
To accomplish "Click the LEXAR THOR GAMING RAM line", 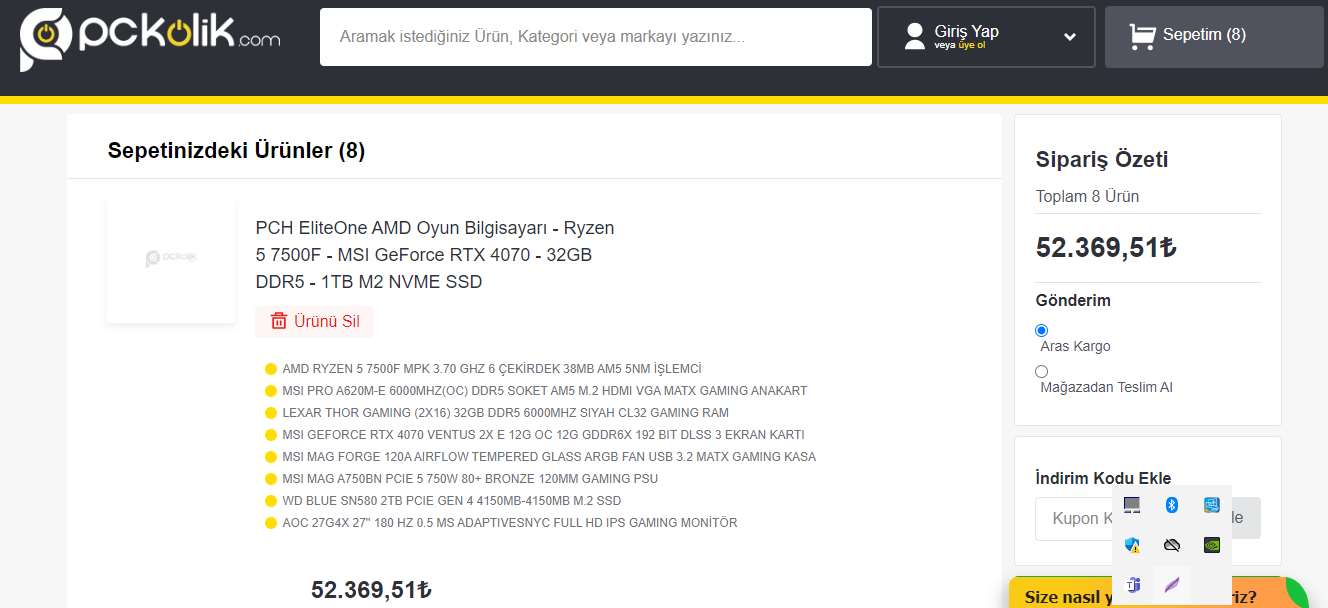I will 505,412.
